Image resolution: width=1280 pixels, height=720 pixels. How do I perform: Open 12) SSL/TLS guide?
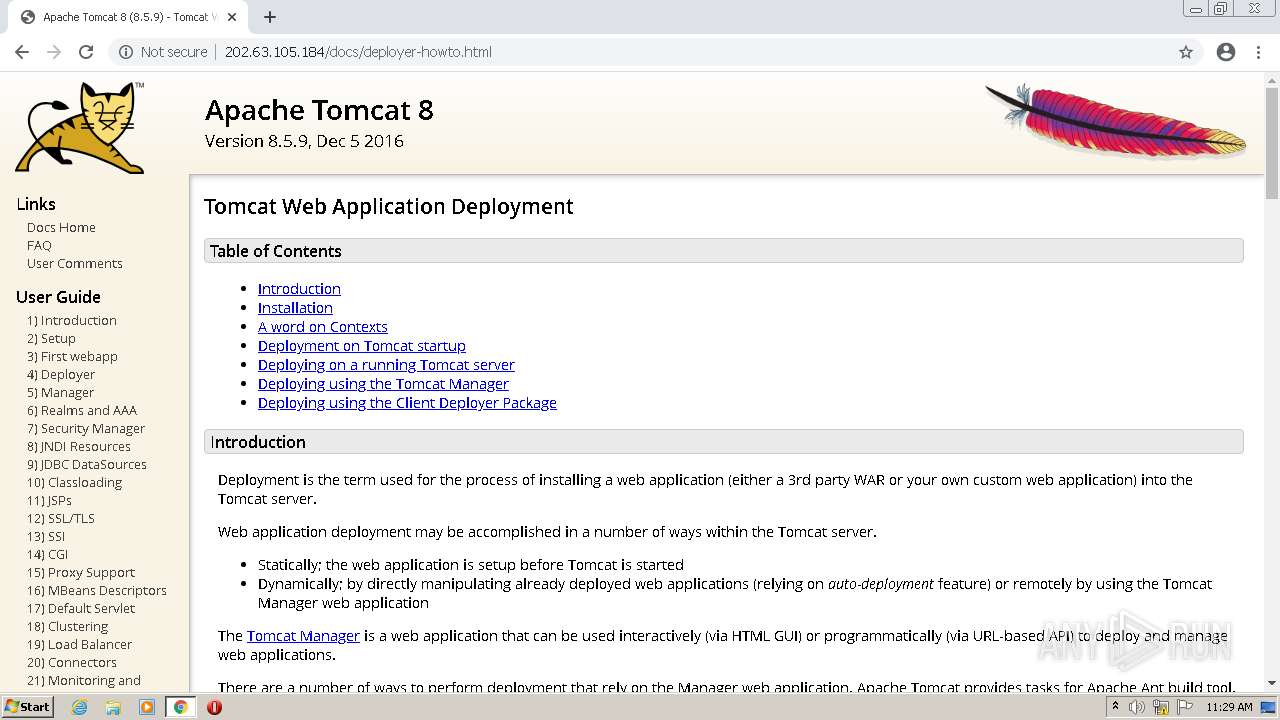point(61,518)
